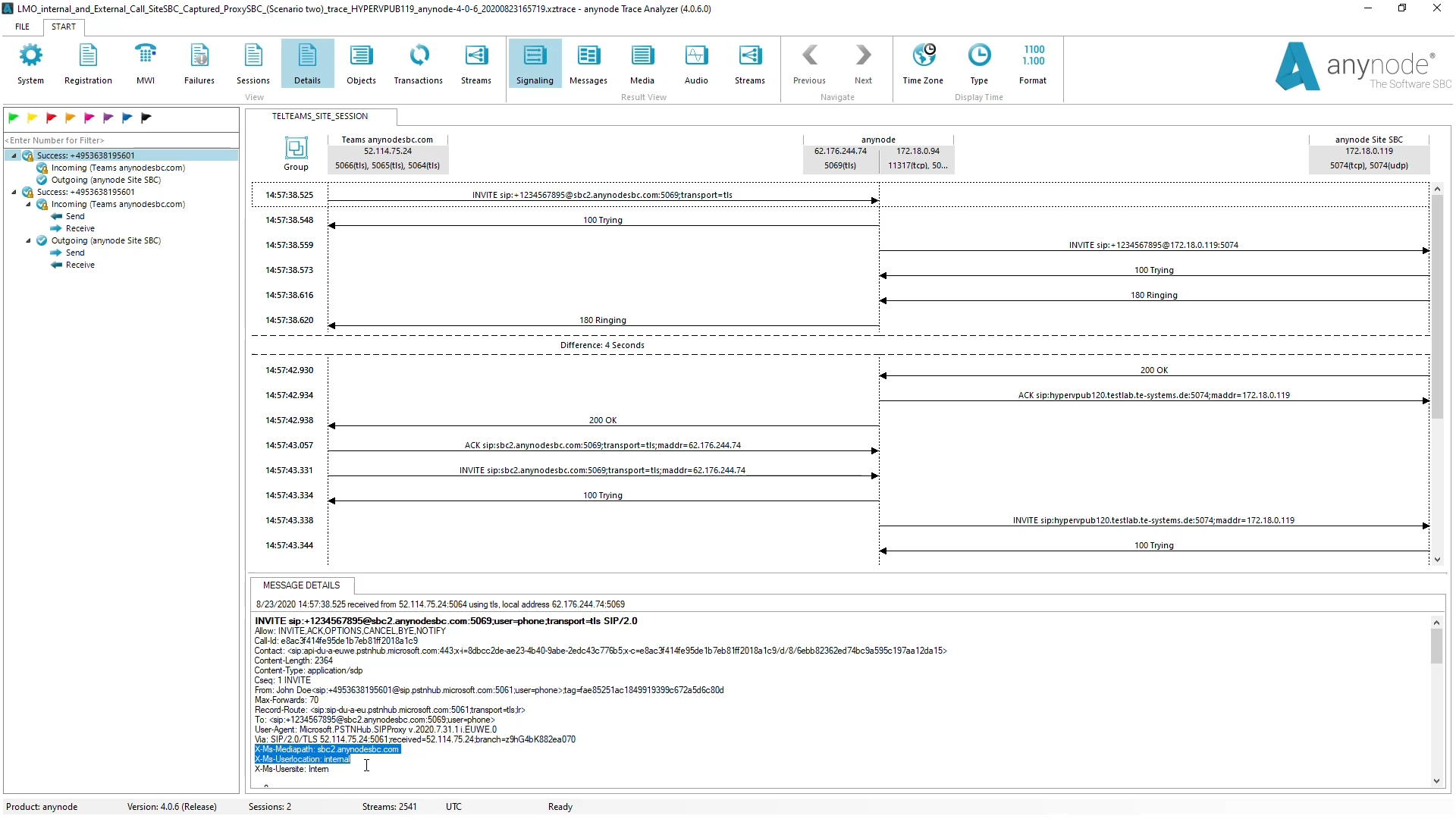Select the red flag filter
Image resolution: width=1456 pixels, height=819 pixels.
(x=51, y=118)
